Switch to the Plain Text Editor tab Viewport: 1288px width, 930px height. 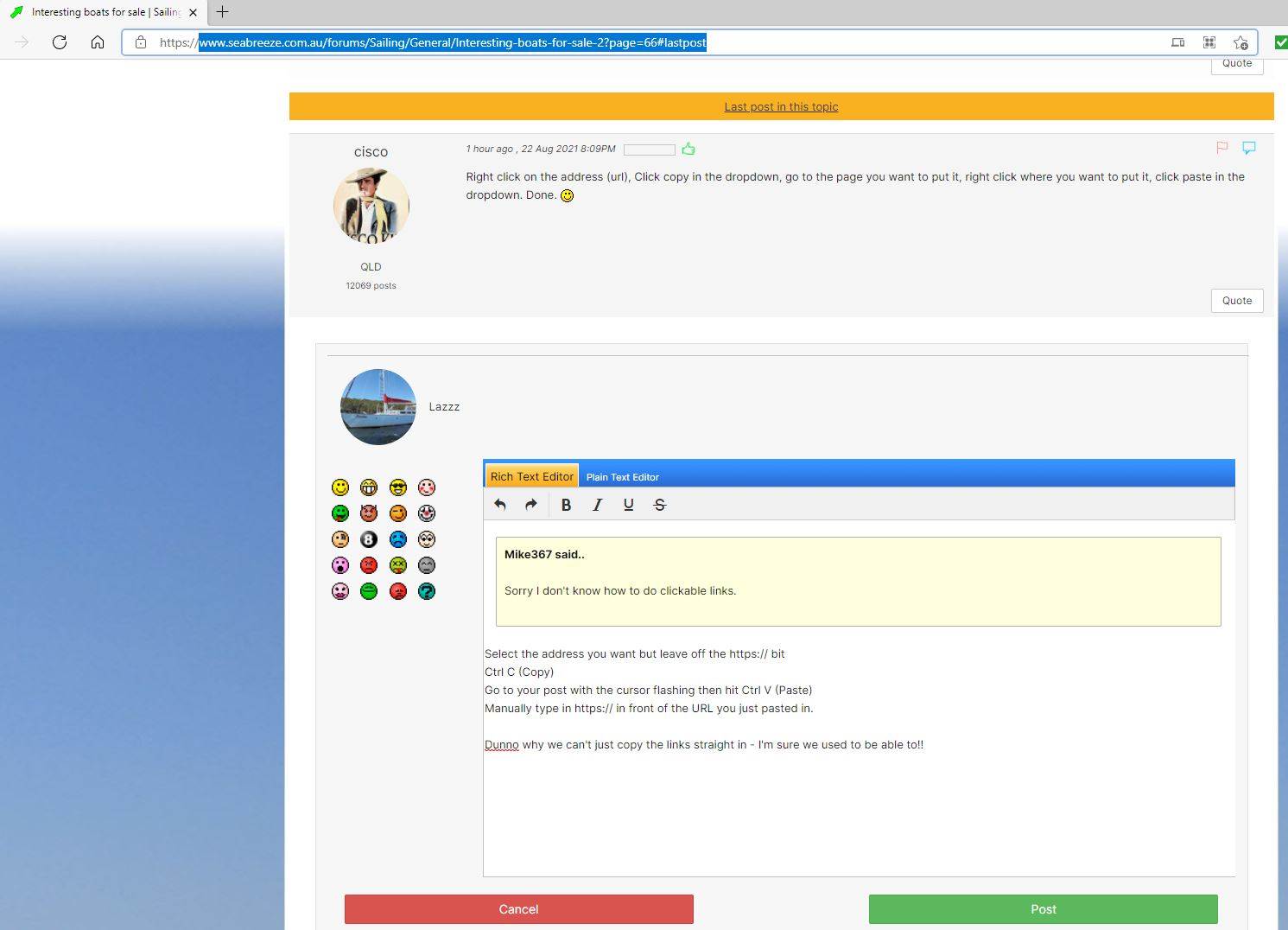click(622, 477)
